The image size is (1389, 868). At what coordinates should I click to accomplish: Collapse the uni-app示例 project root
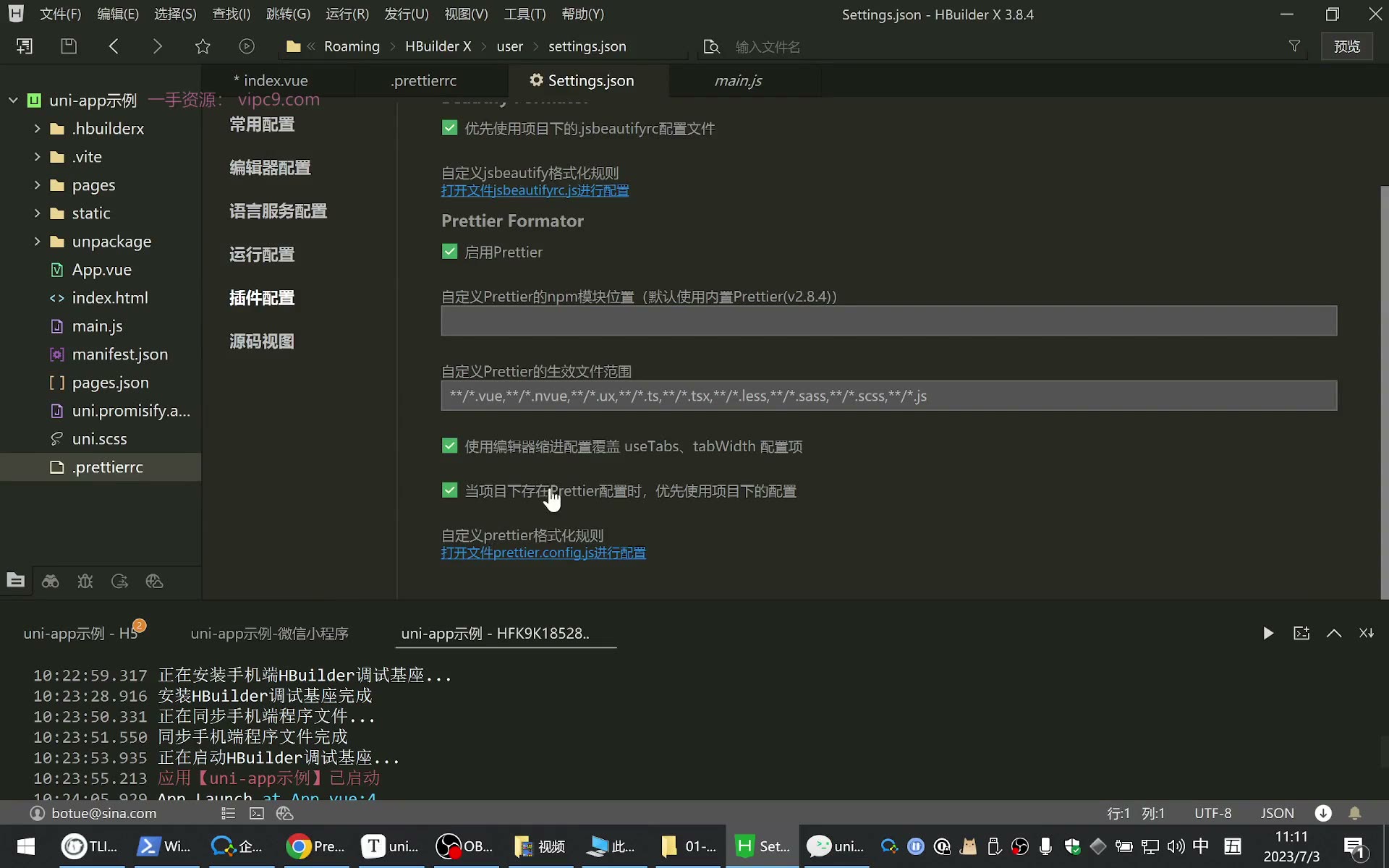13,101
